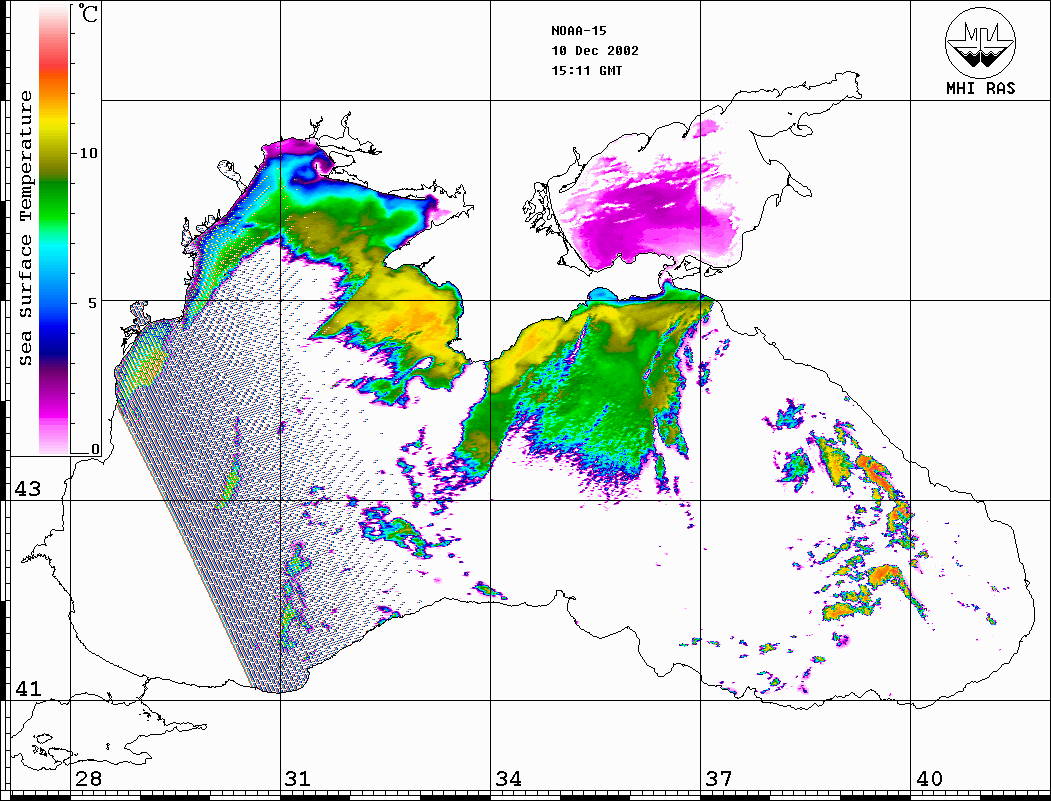Click the latitude label '43'
This screenshot has width=1051, height=801.
click(x=28, y=489)
